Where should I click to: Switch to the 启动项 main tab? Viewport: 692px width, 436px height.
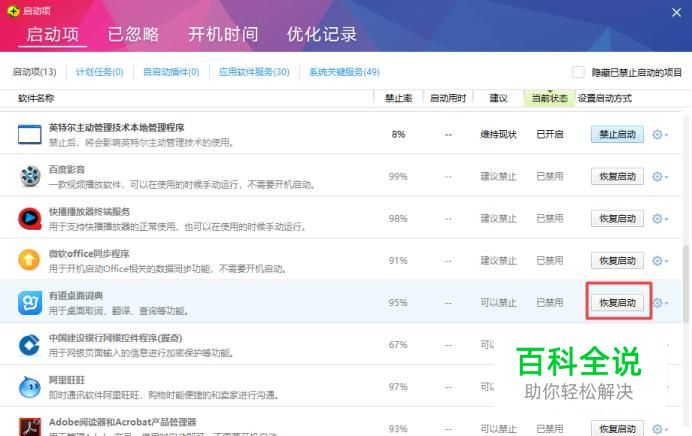point(53,34)
